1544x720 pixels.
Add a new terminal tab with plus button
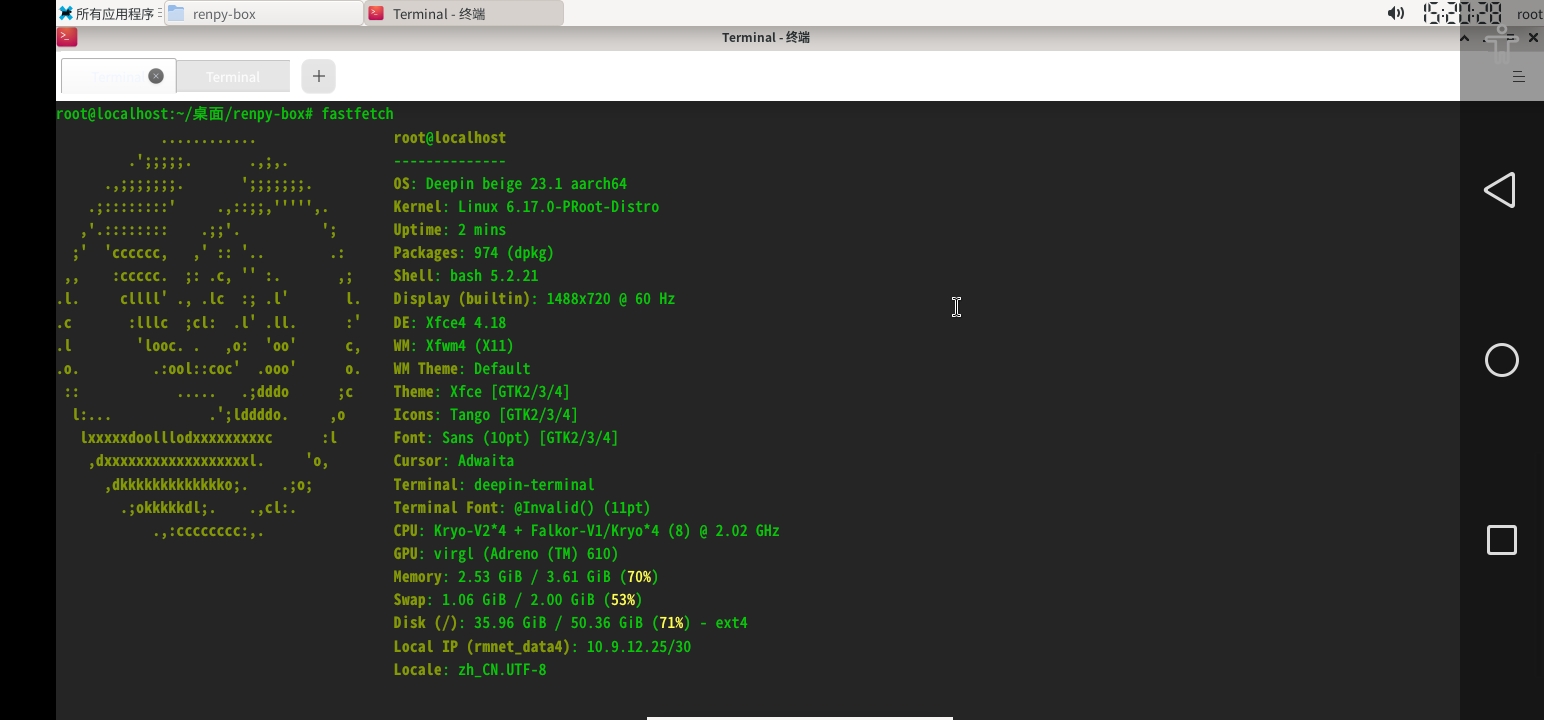pyautogui.click(x=318, y=76)
